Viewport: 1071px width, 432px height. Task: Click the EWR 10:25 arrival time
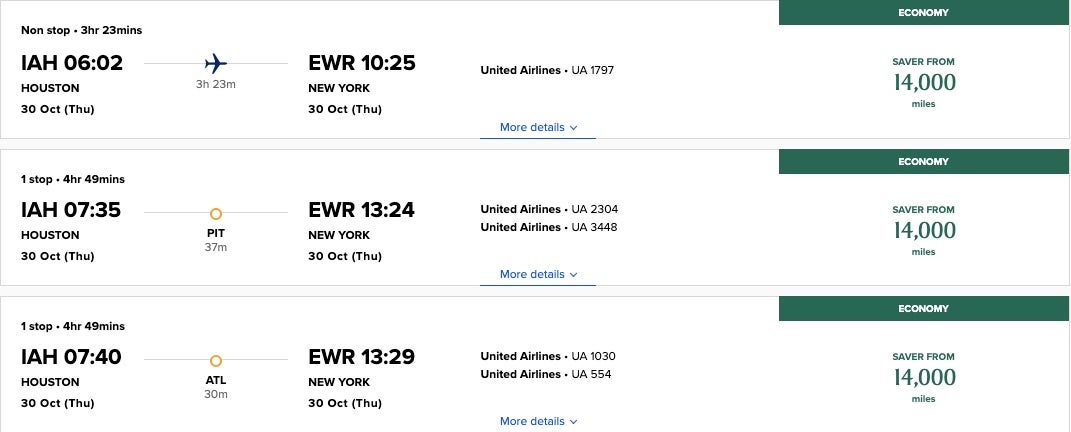(x=362, y=63)
